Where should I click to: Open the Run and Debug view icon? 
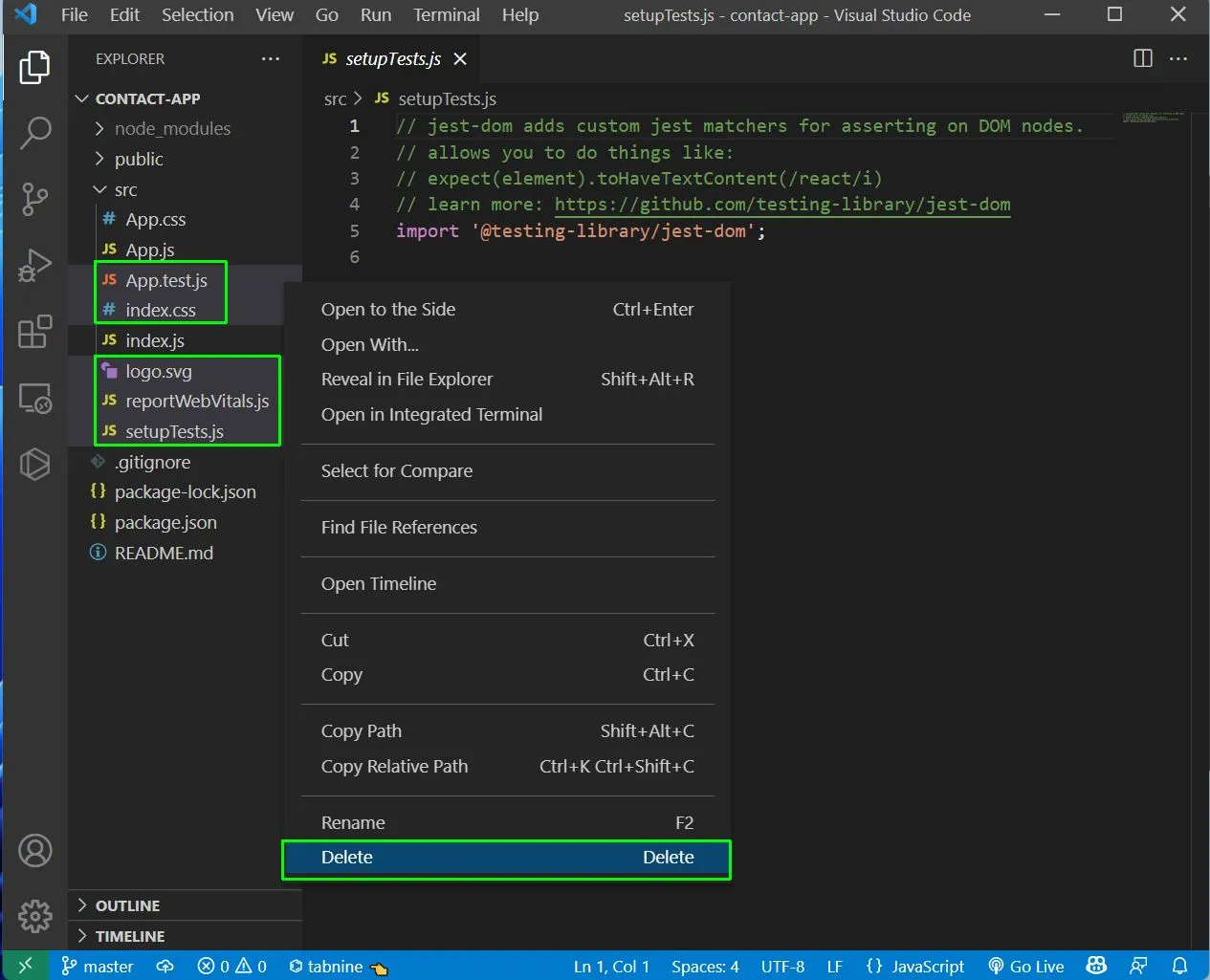point(35,266)
